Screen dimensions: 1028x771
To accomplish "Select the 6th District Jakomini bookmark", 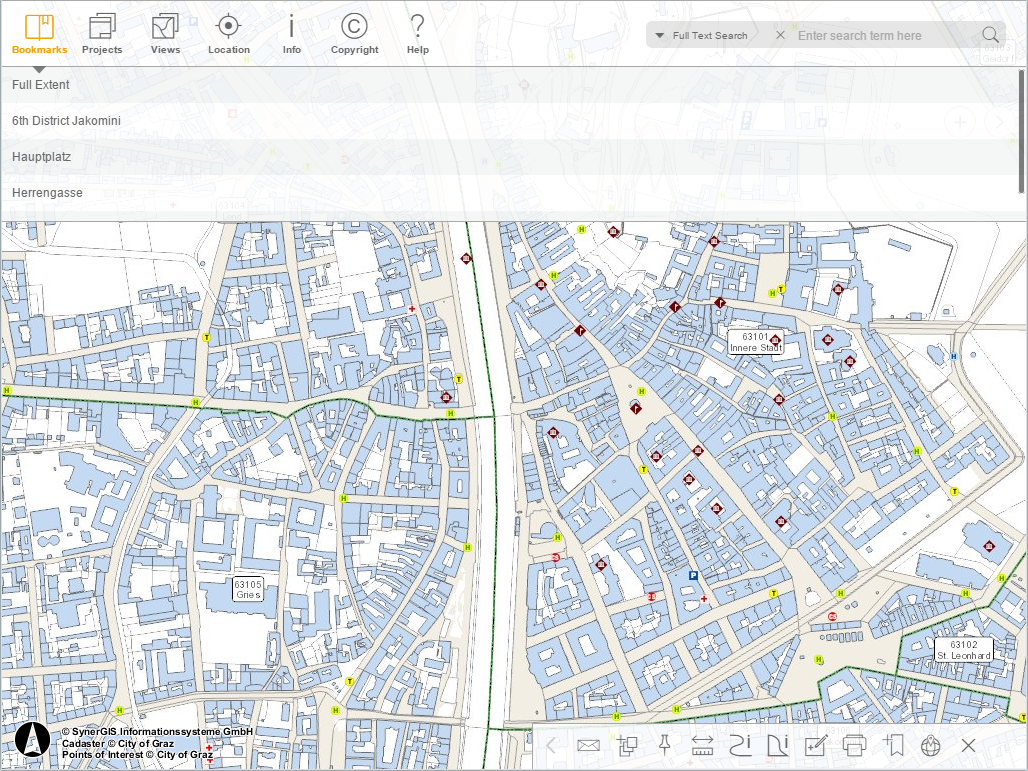I will 66,121.
